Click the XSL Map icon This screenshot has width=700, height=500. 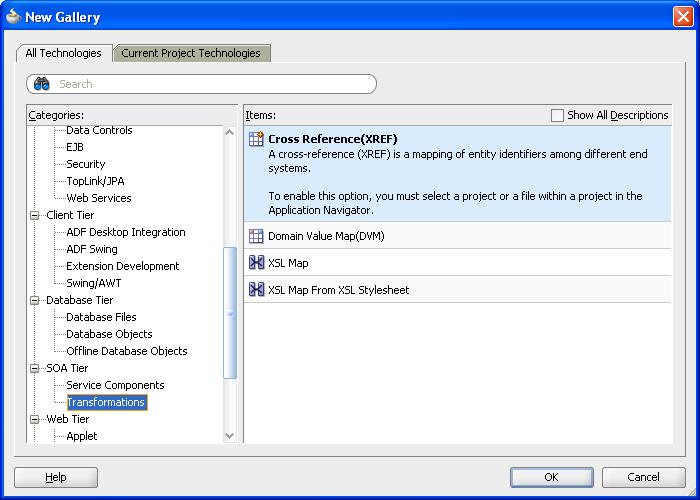pyautogui.click(x=256, y=262)
